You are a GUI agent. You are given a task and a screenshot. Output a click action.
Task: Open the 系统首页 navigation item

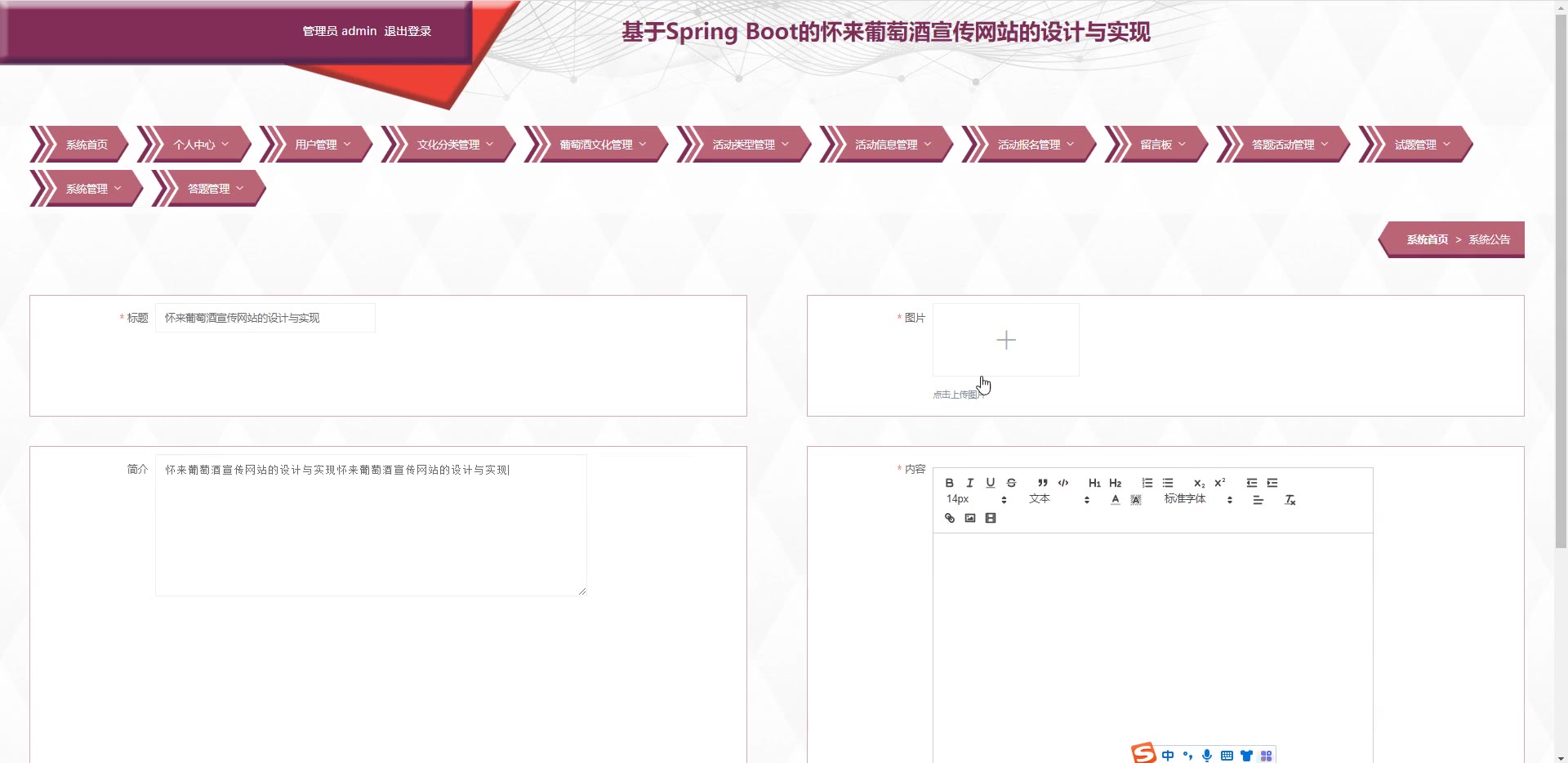80,145
